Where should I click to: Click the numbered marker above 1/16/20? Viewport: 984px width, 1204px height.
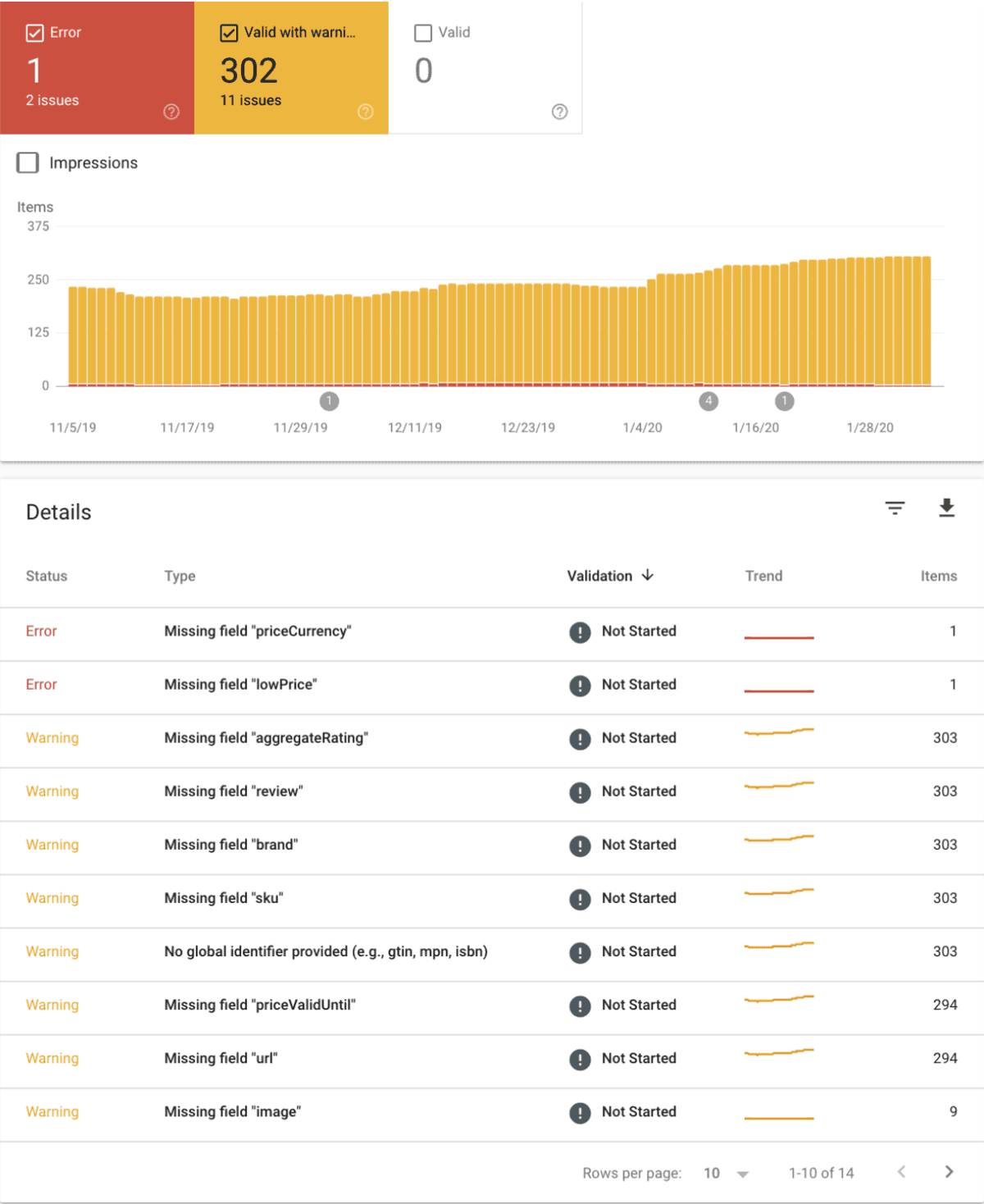(x=783, y=401)
